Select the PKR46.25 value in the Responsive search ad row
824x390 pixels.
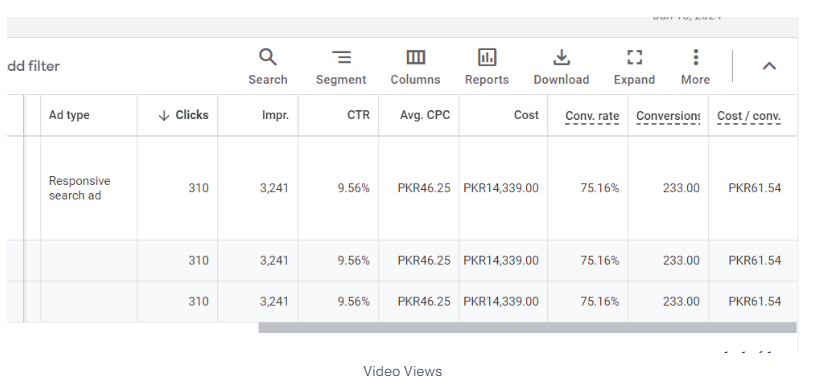(424, 188)
